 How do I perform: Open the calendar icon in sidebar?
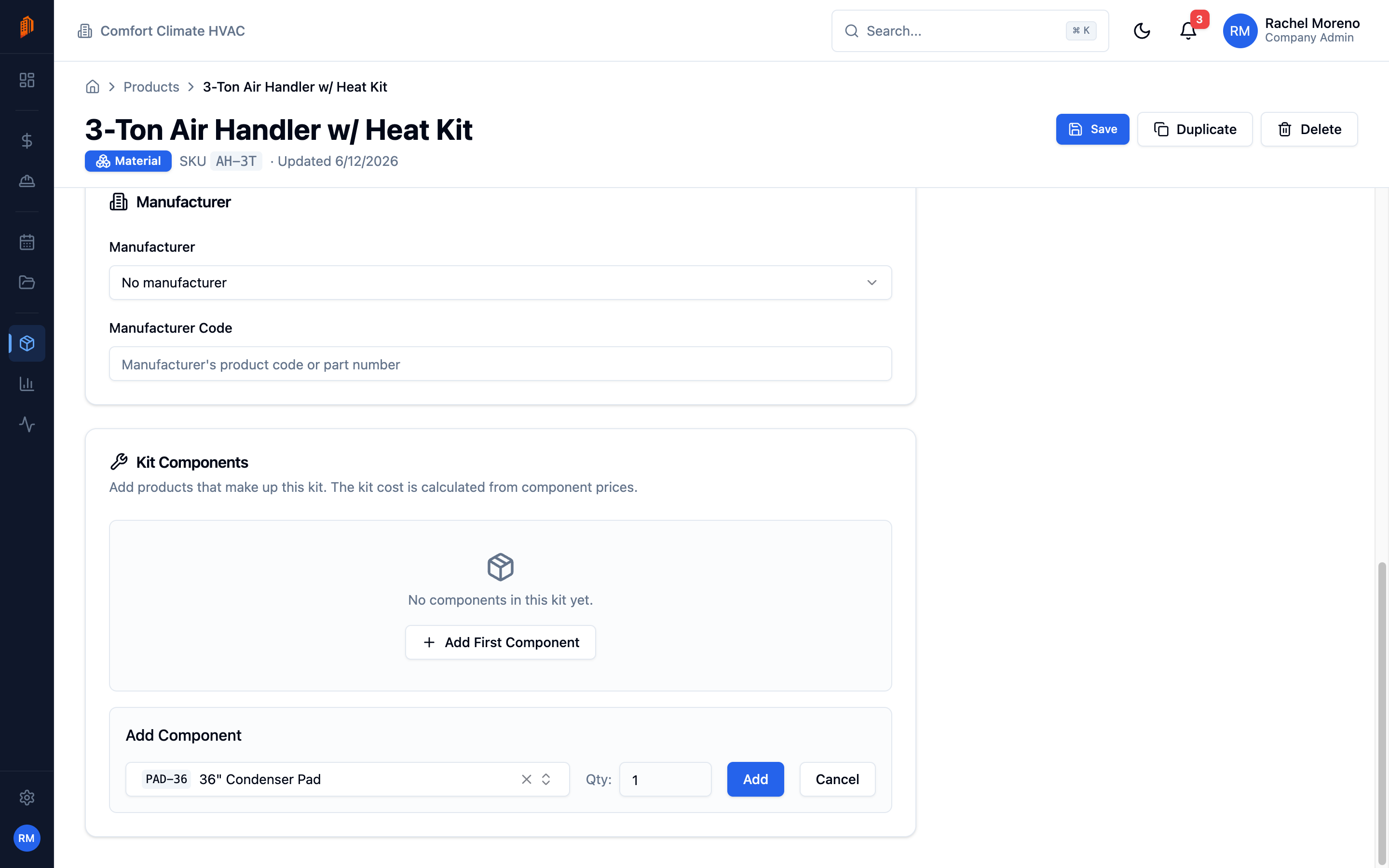[27, 242]
